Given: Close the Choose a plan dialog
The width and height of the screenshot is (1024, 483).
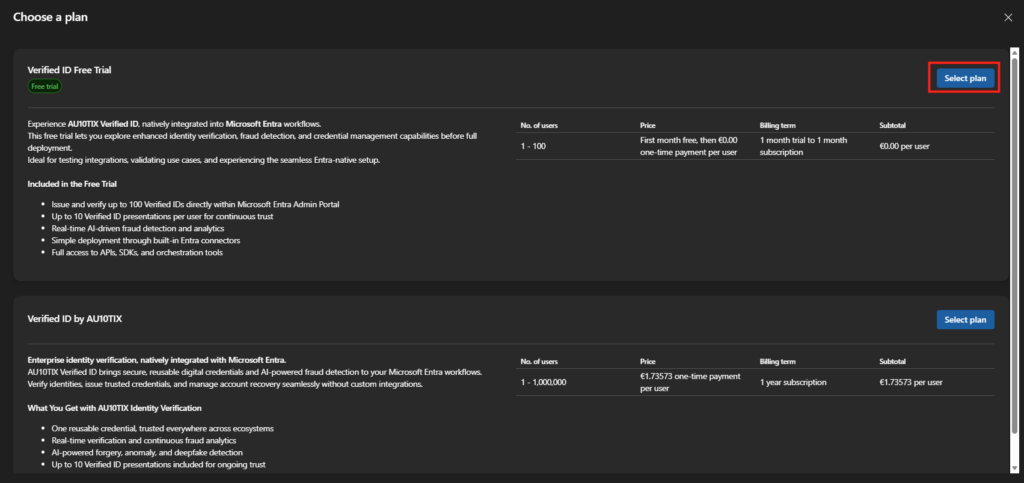Looking at the screenshot, I should click(1007, 17).
